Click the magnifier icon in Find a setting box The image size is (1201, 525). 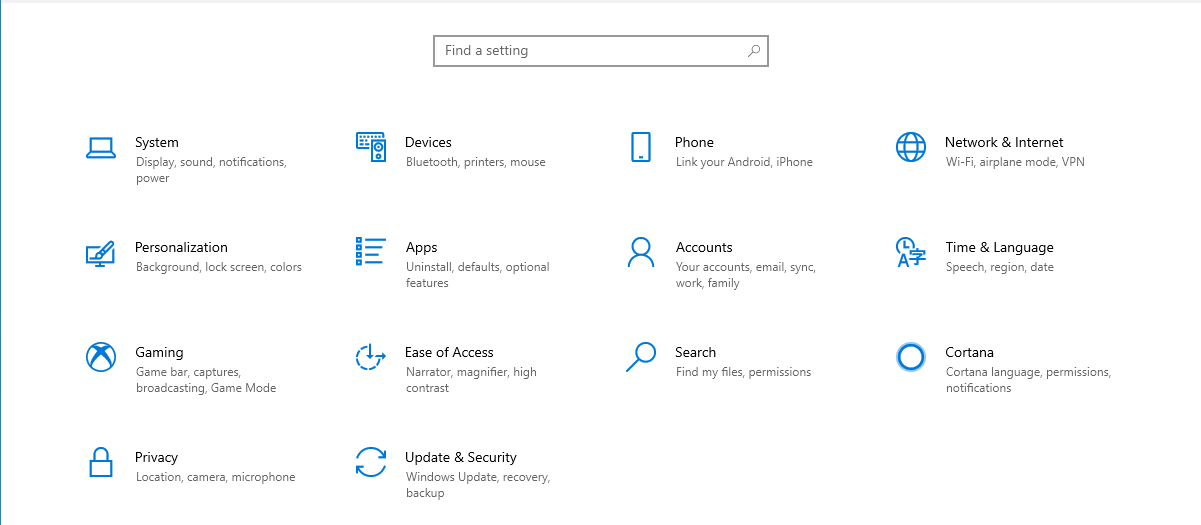coord(754,51)
